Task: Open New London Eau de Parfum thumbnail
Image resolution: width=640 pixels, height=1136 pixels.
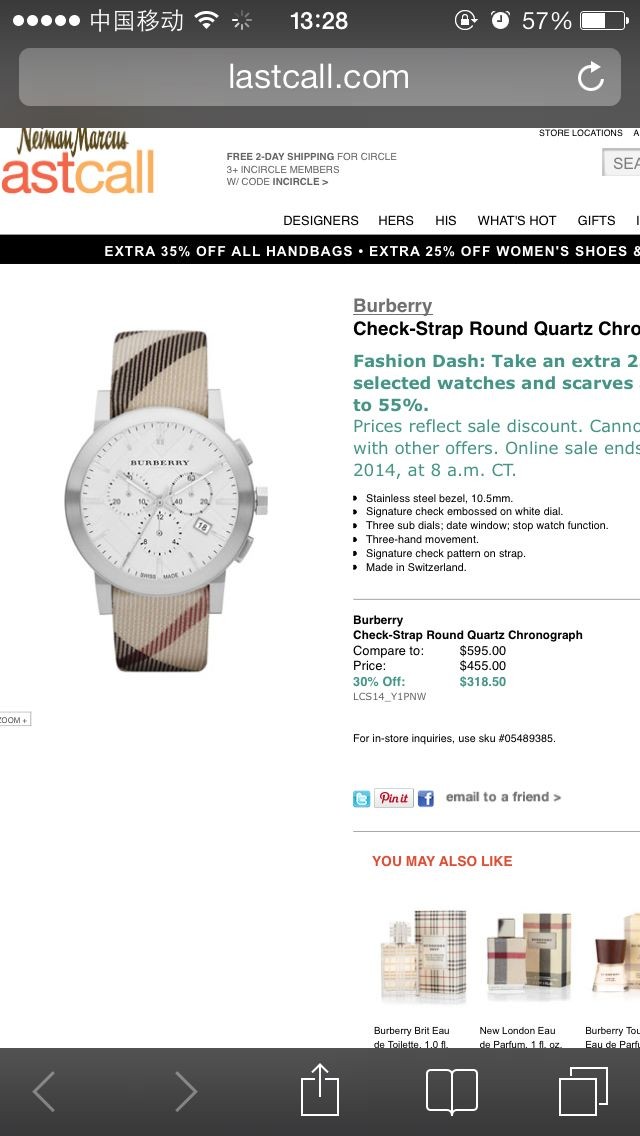Action: (x=529, y=957)
